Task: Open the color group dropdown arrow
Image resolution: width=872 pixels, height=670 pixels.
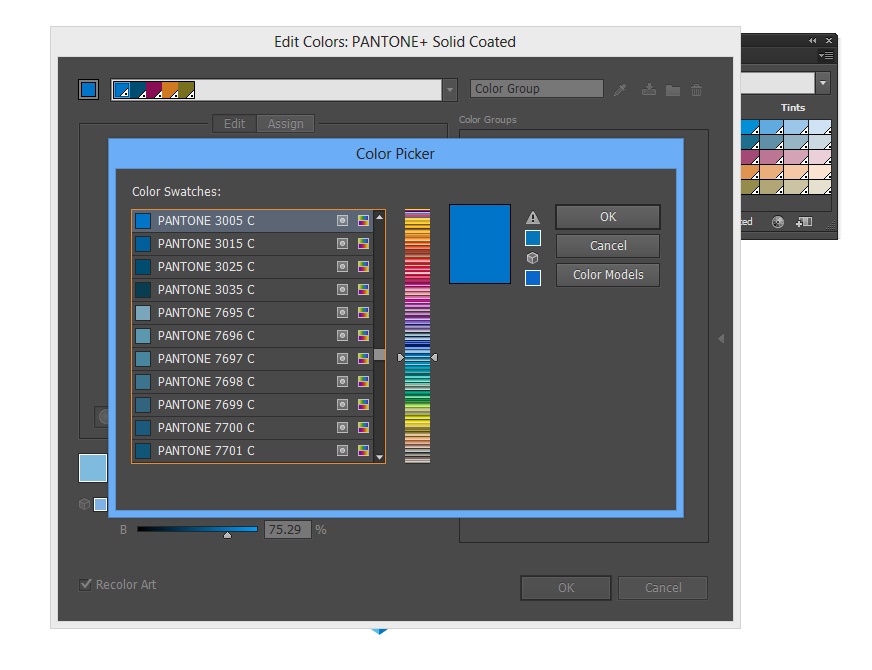Action: tap(450, 90)
